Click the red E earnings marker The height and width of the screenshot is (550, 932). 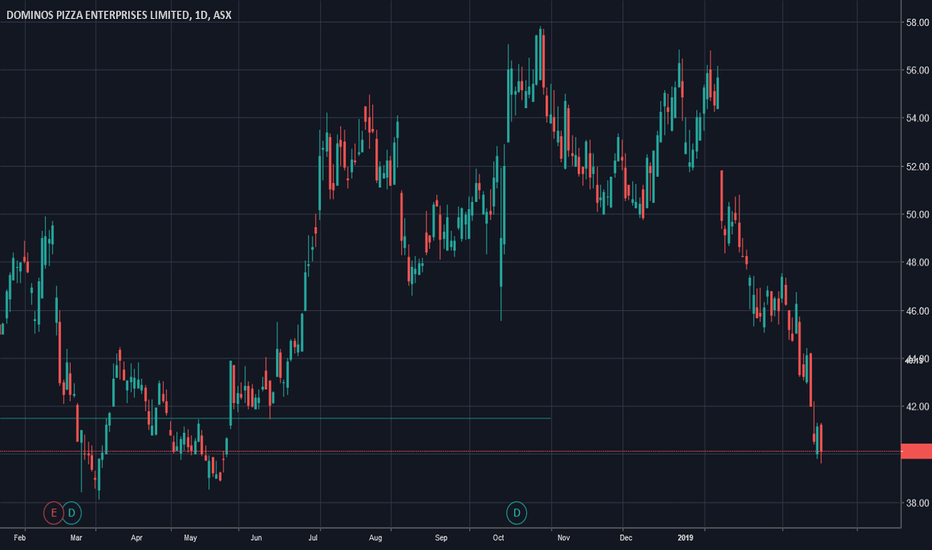tap(53, 513)
